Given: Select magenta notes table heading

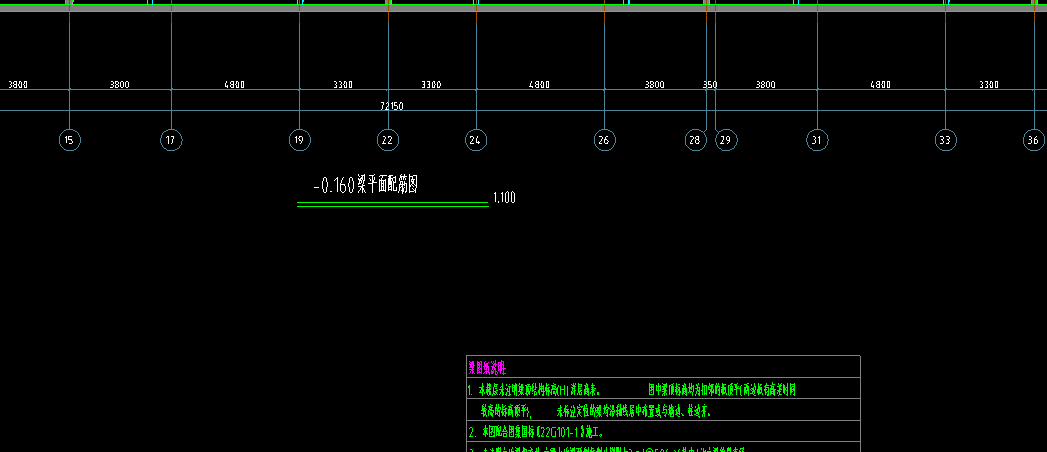Looking at the screenshot, I should point(487,367).
